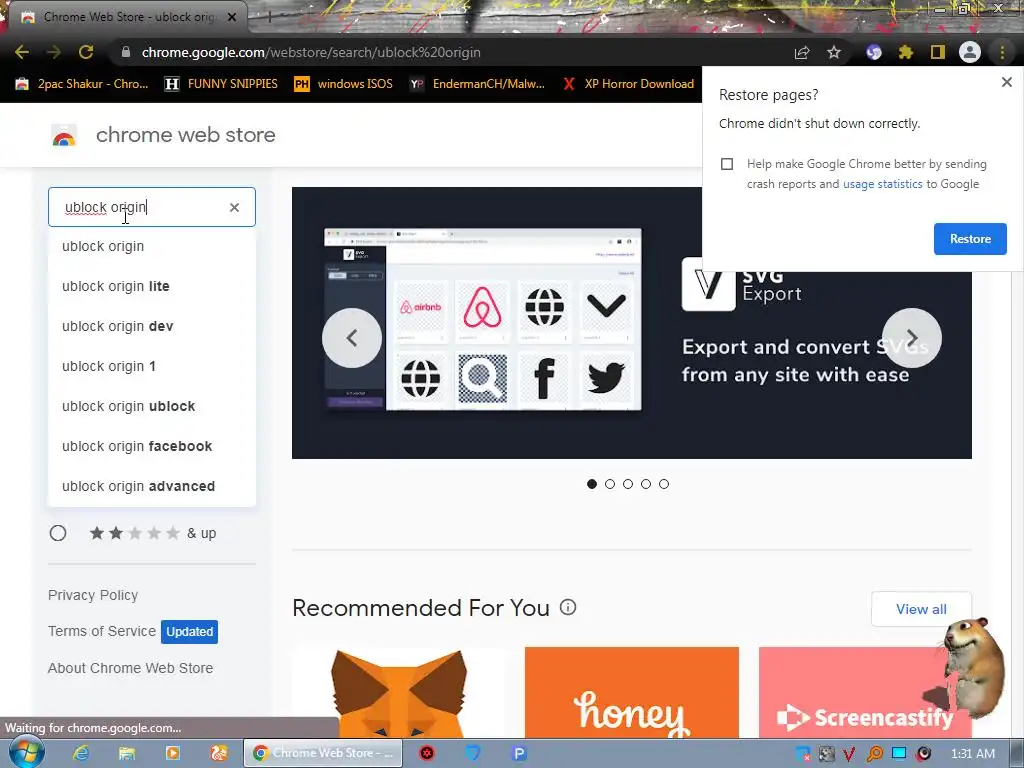
Task: Click the Chrome Web Store rainbow logo
Action: pyautogui.click(x=64, y=135)
